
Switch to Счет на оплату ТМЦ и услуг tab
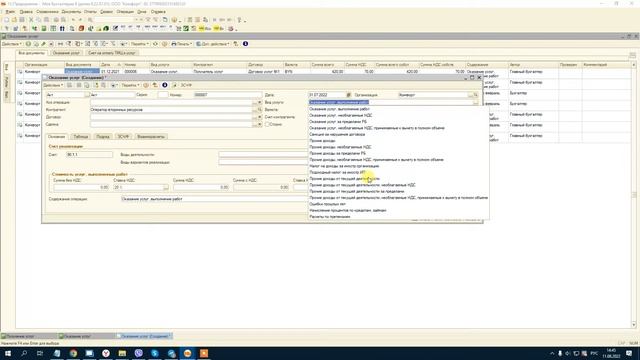112,53
